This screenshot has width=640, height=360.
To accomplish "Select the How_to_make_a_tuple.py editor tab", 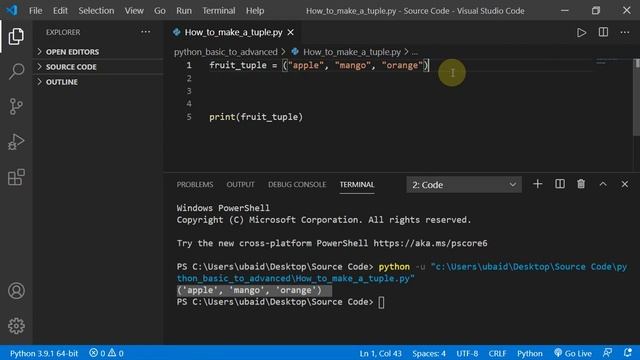I will tap(233, 32).
